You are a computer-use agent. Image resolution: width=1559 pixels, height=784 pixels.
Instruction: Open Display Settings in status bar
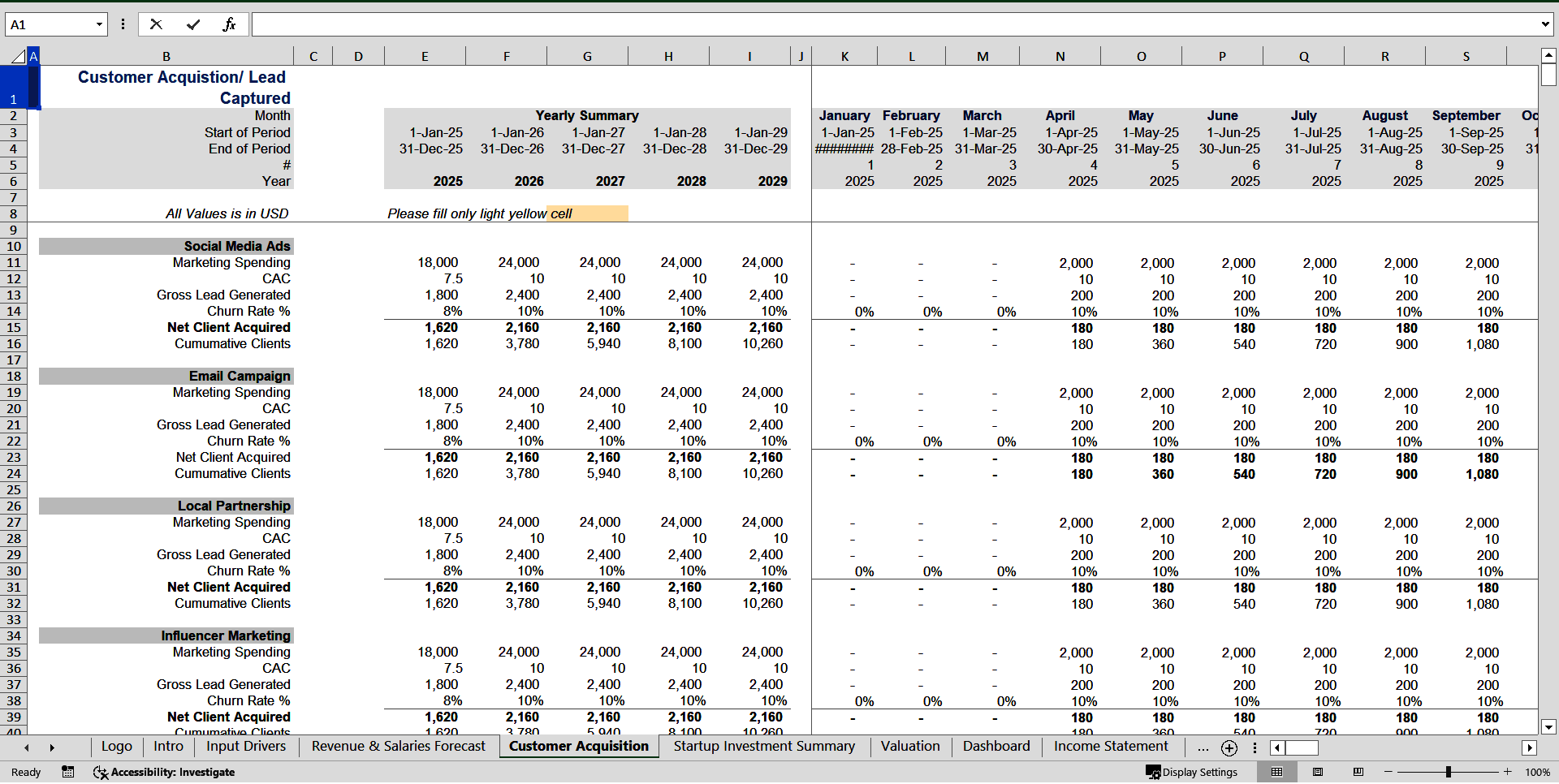click(x=1191, y=772)
